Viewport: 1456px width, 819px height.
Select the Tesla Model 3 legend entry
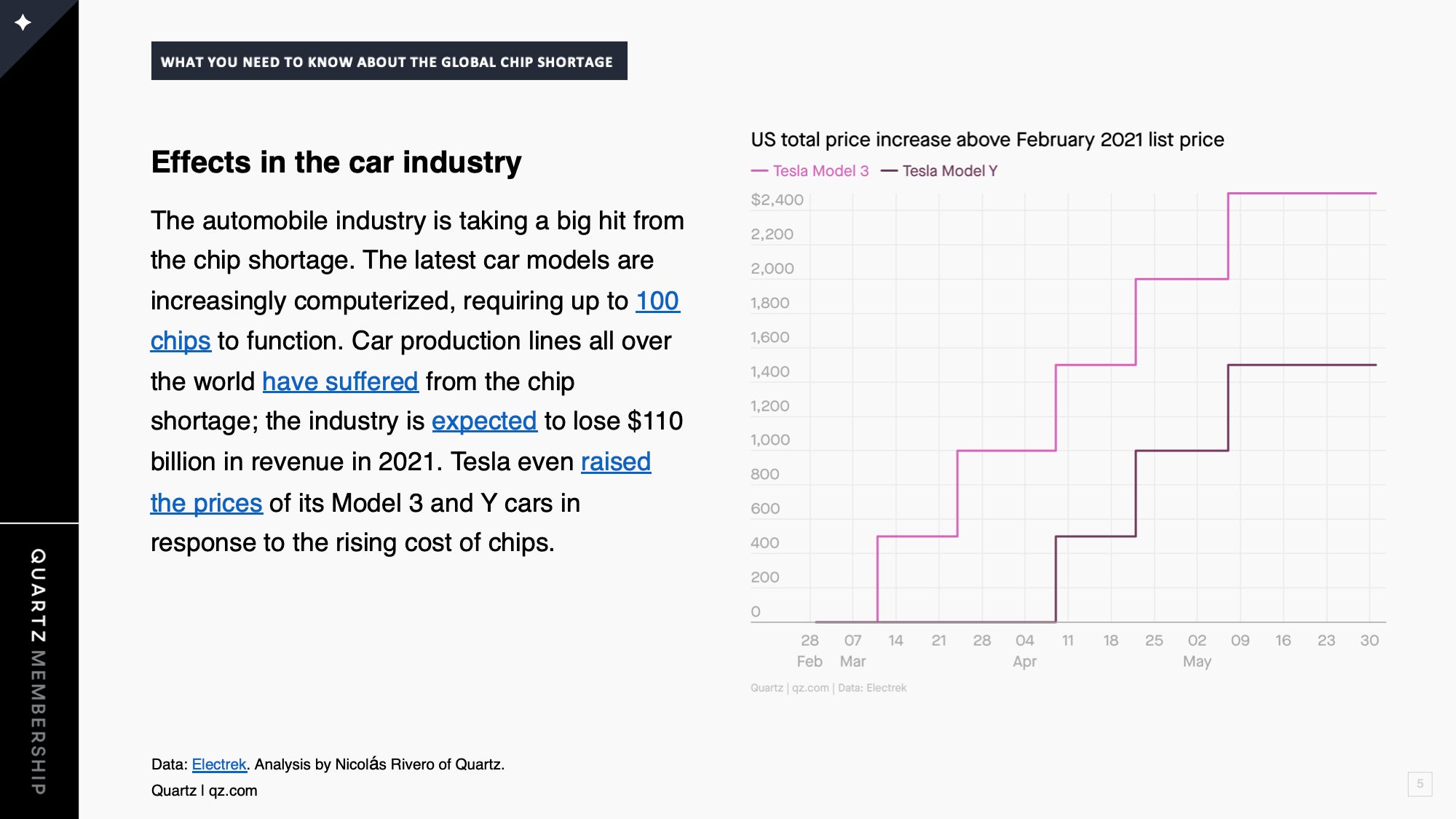pyautogui.click(x=810, y=171)
